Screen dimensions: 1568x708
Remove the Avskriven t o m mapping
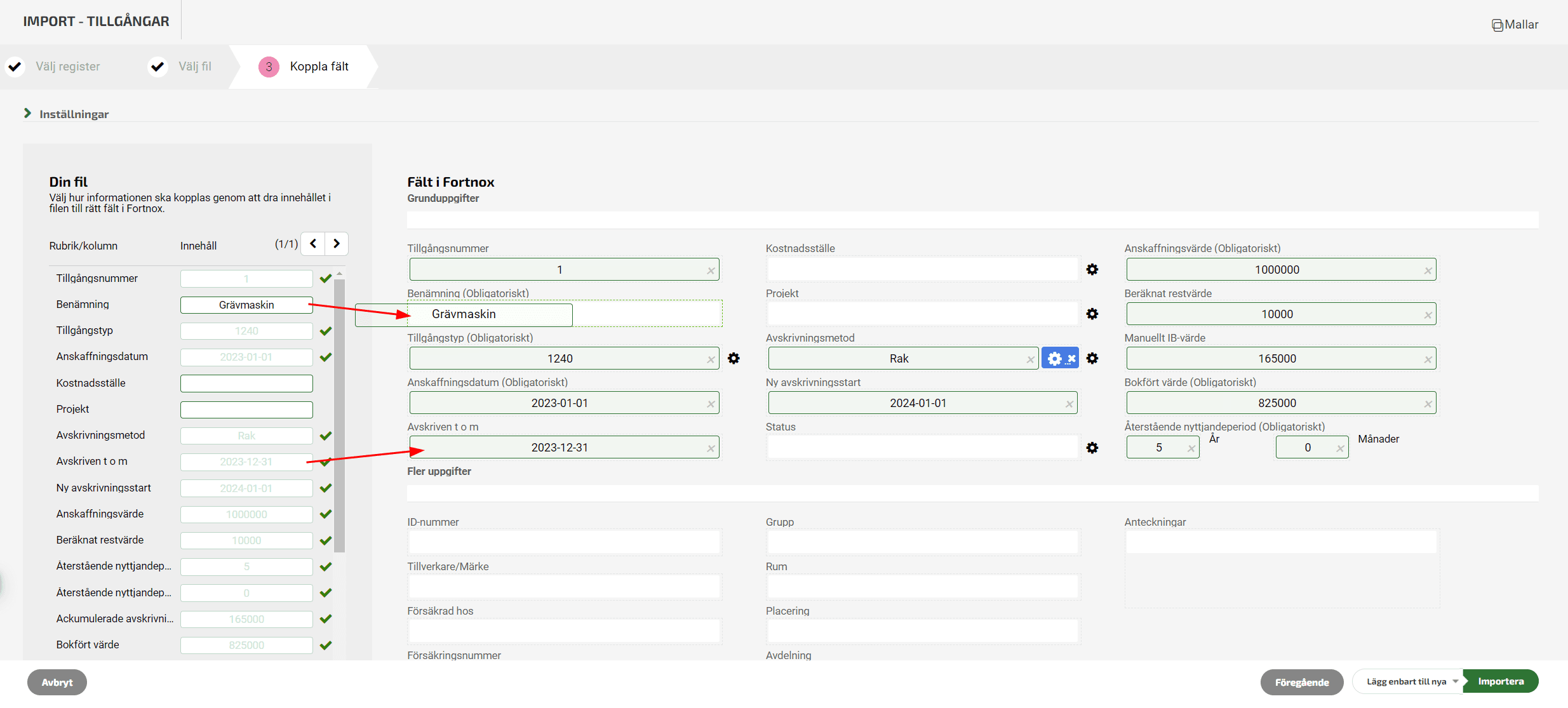coord(711,448)
